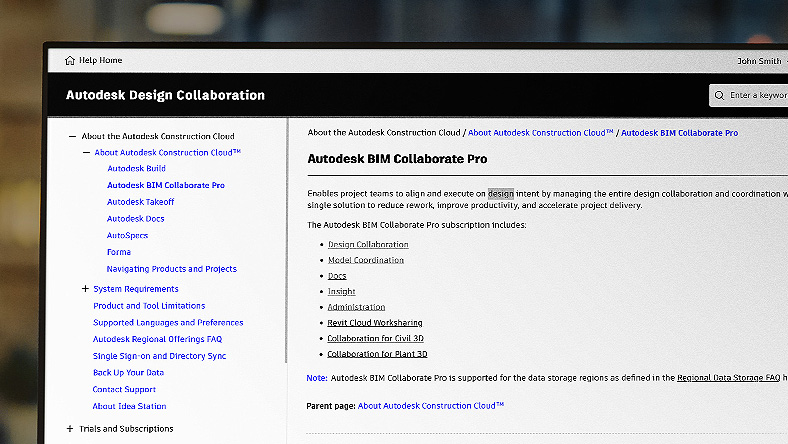Click the search magnifier icon
This screenshot has width=788, height=444.
pos(719,96)
